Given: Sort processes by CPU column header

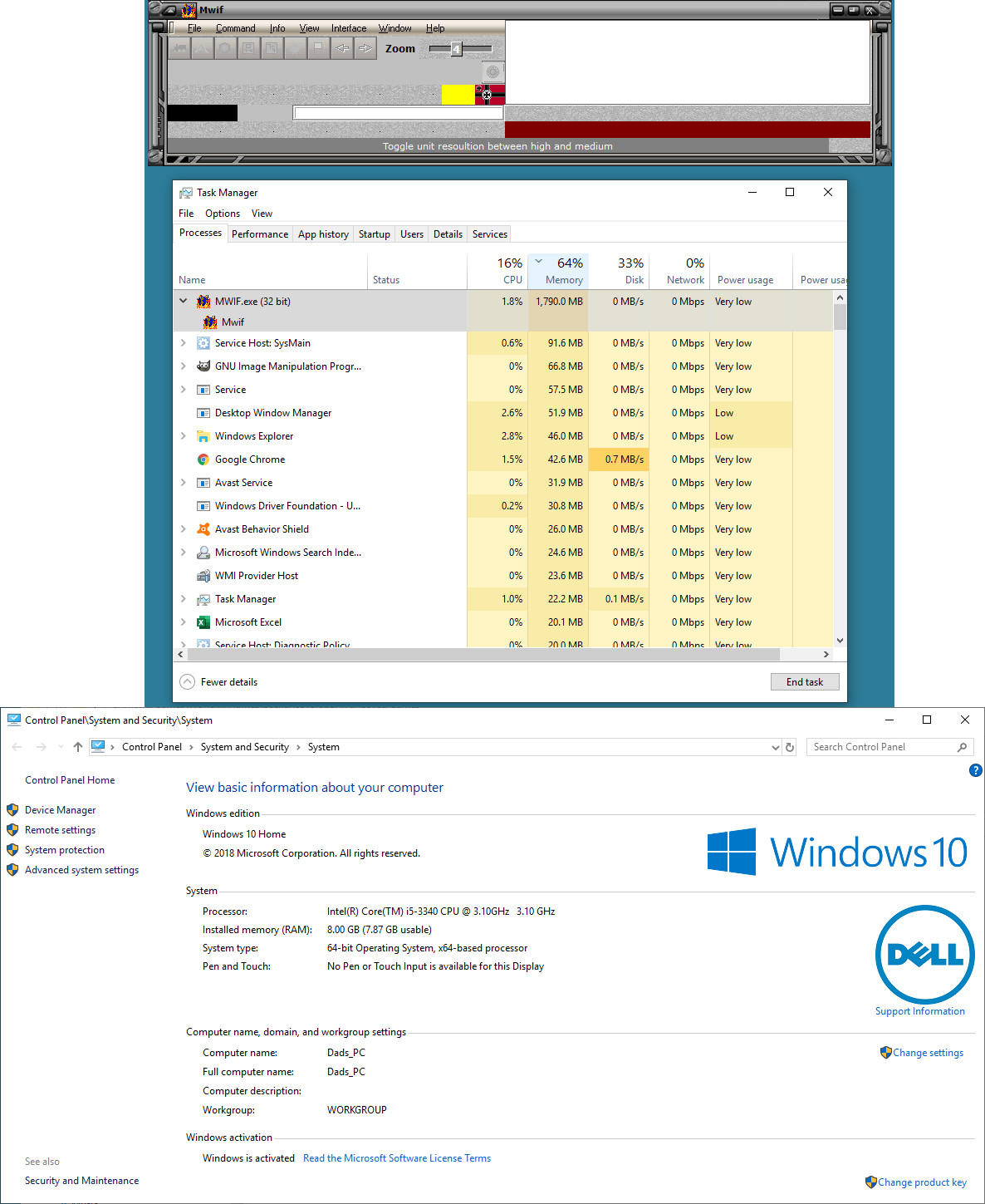Looking at the screenshot, I should [497, 271].
